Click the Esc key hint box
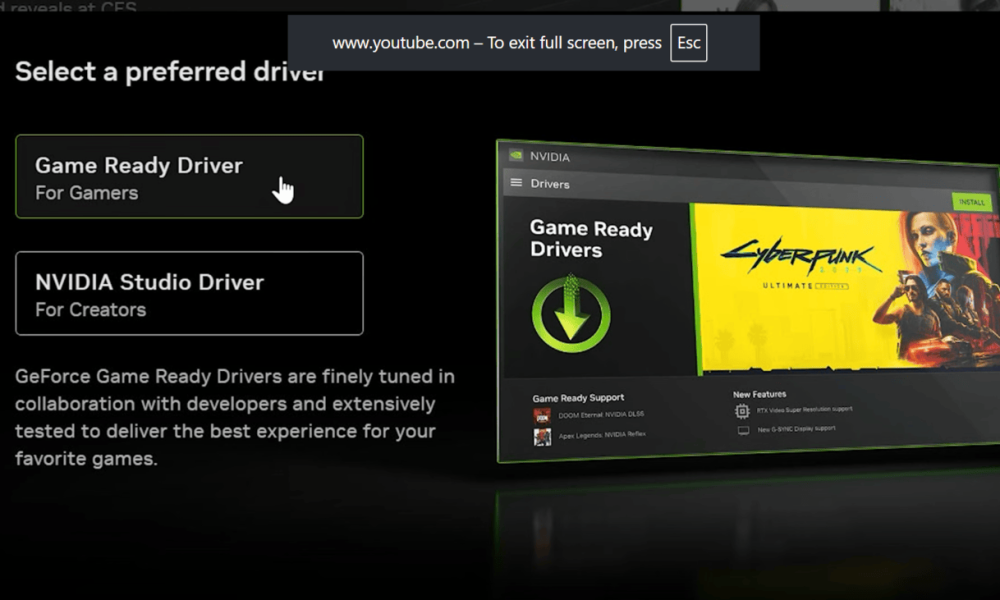 pos(689,43)
